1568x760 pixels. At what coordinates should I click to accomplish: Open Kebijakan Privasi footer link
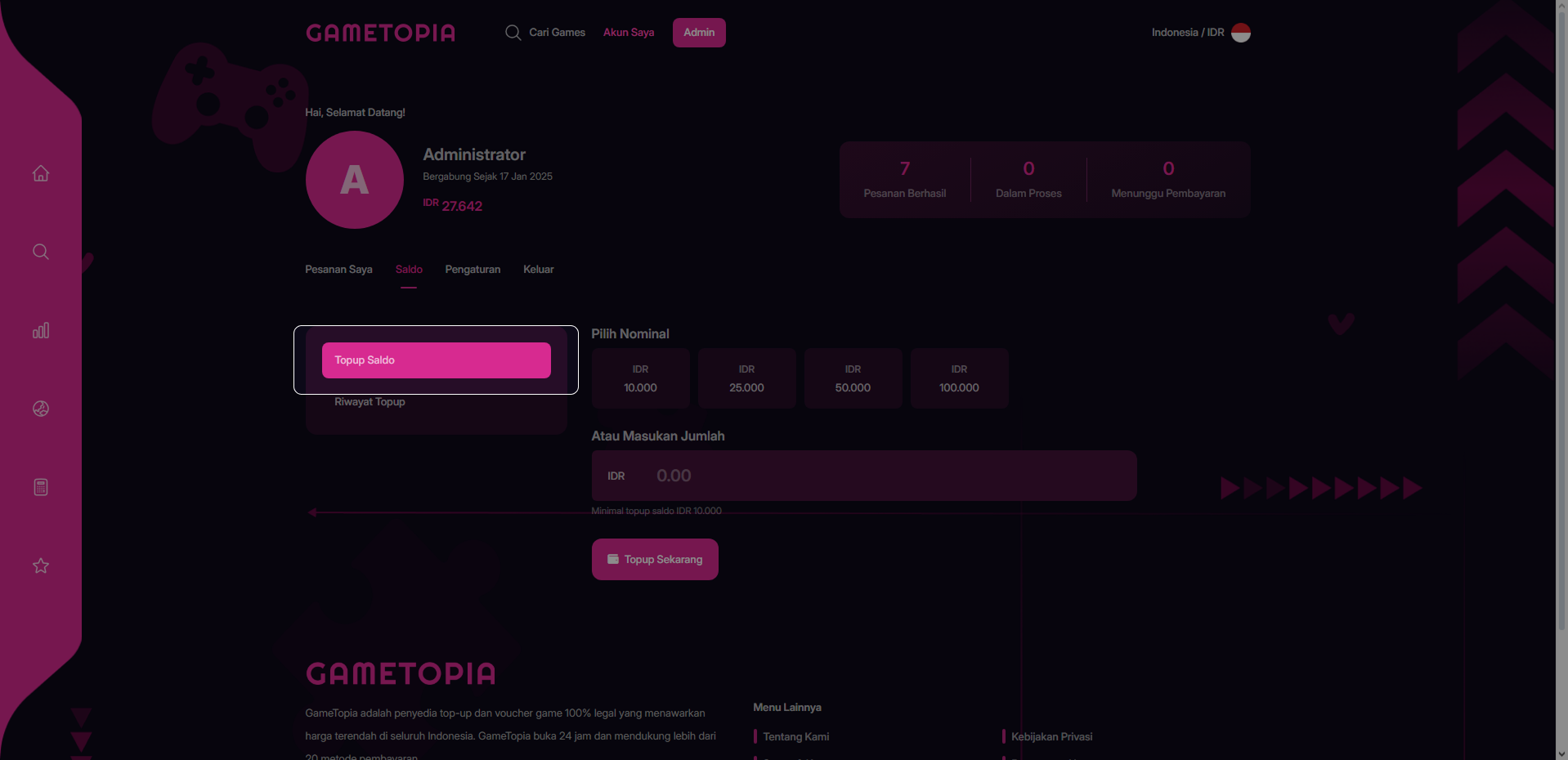tap(1052, 737)
